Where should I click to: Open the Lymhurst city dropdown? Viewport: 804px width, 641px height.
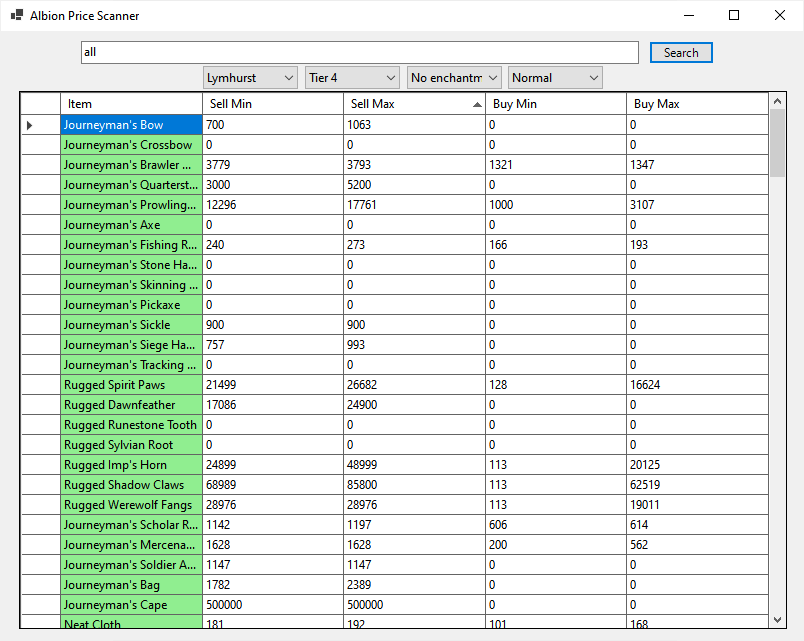coord(250,77)
